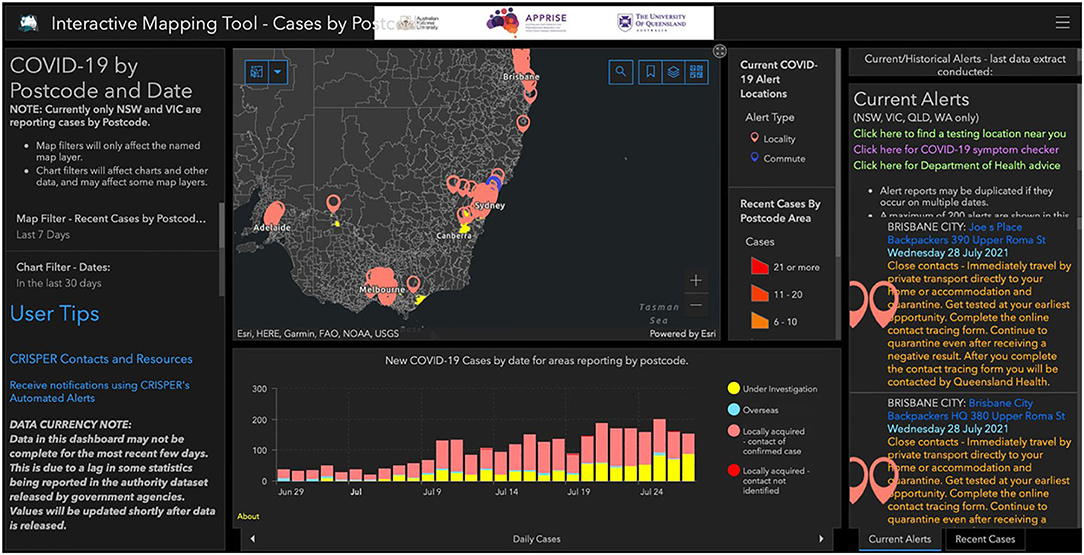Click the Powered by Esri attribution
Viewport: 1084px width, 555px height.
pos(681,334)
